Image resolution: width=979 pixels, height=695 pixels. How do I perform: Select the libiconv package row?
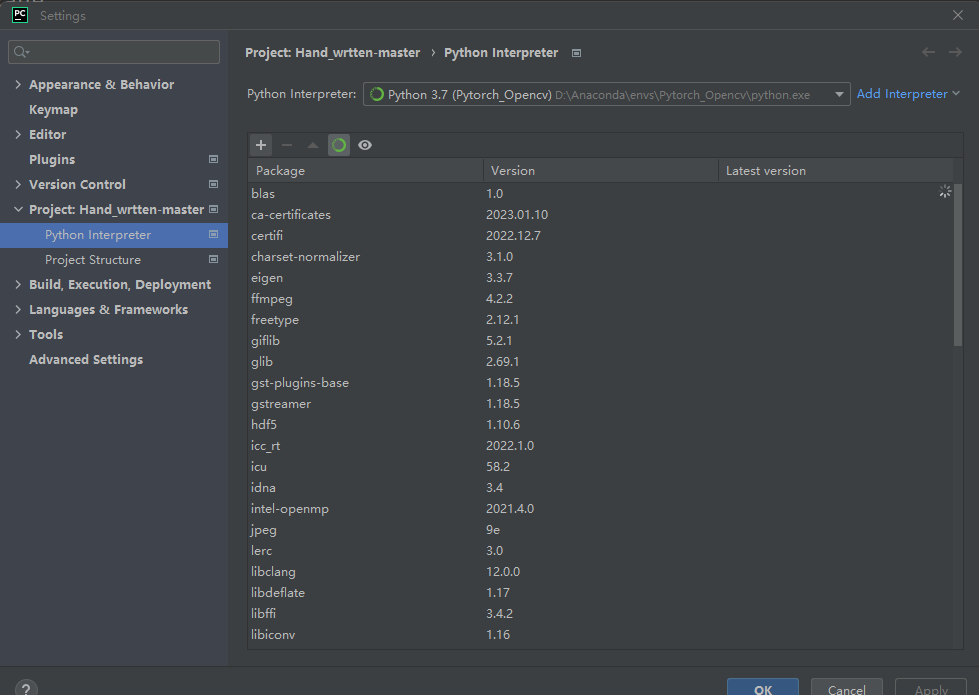(x=600, y=634)
